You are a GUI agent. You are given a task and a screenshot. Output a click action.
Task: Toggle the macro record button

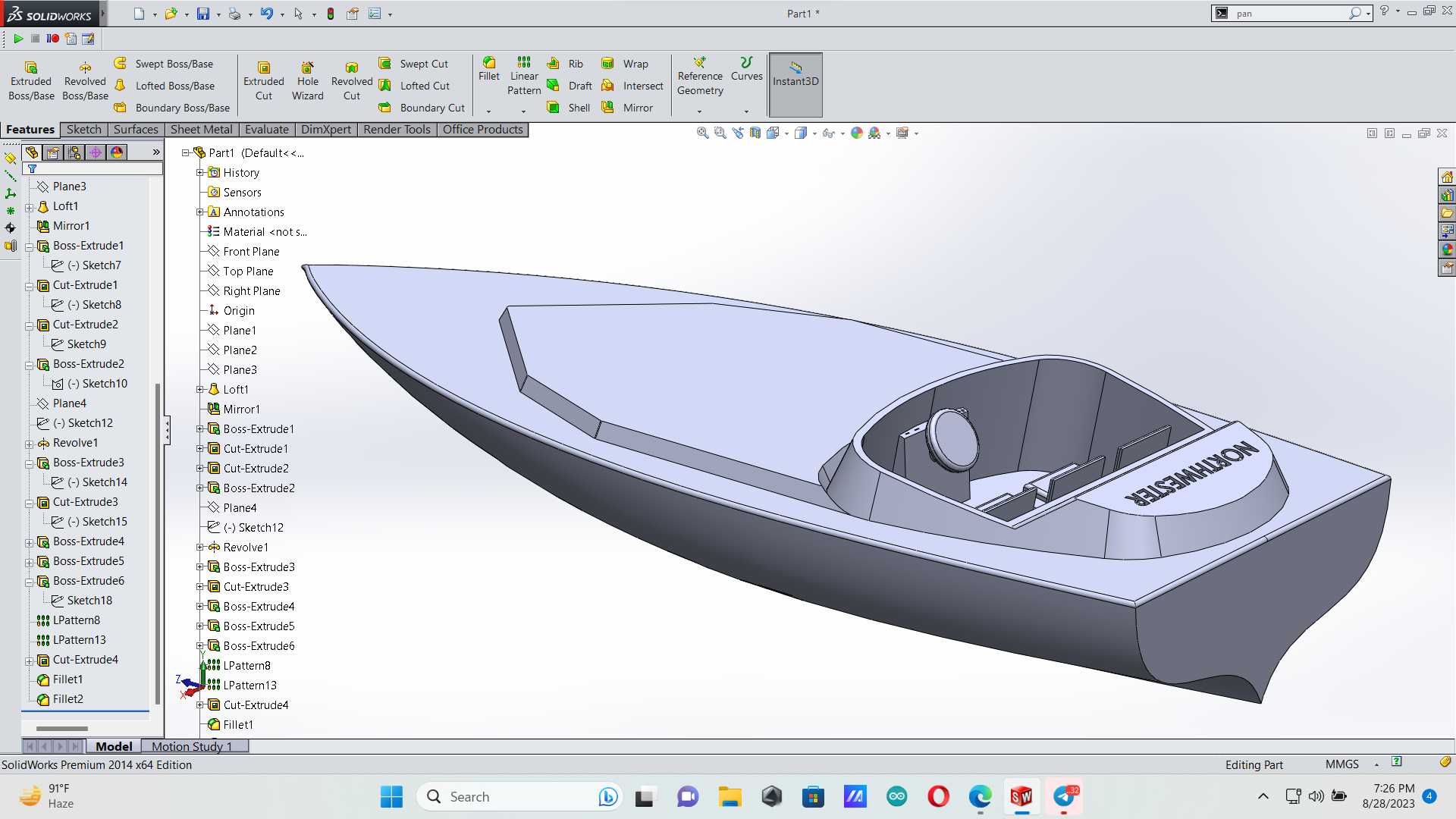[53, 39]
